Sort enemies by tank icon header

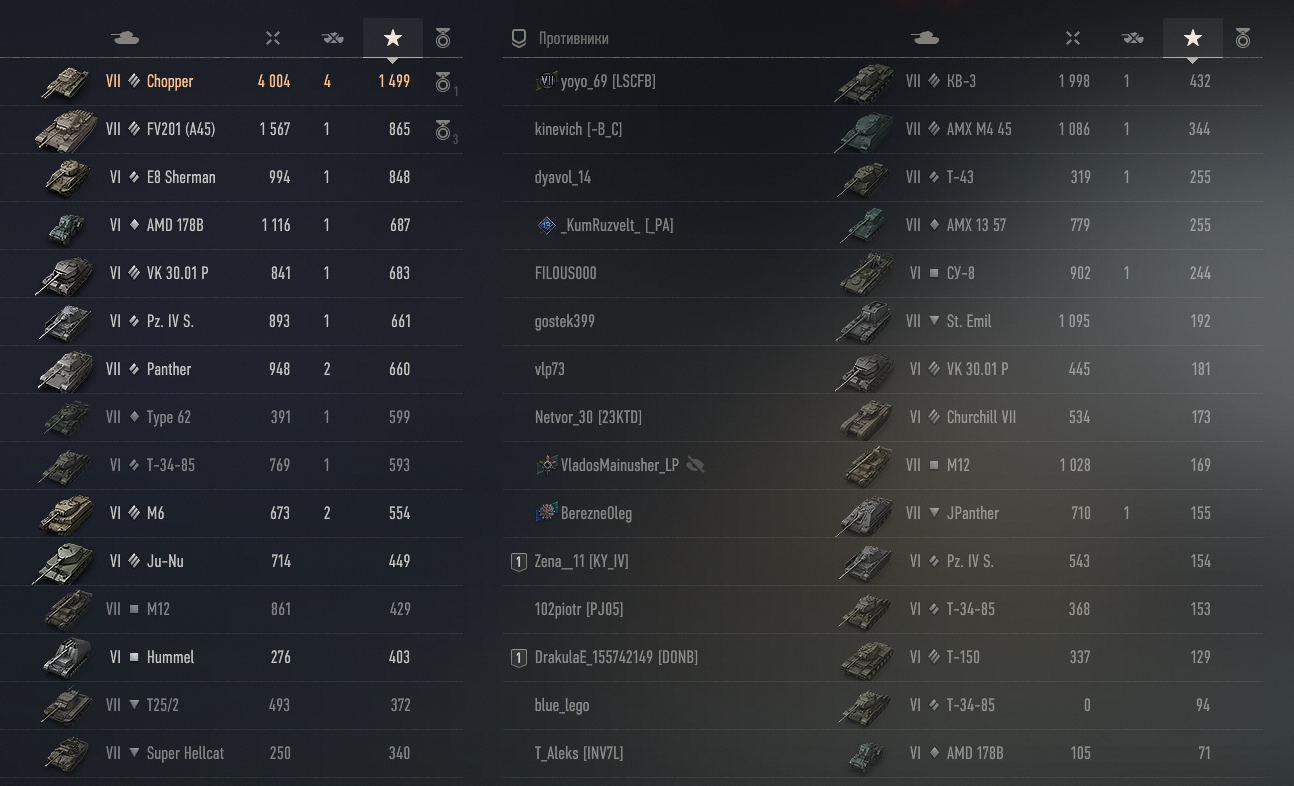tap(925, 38)
